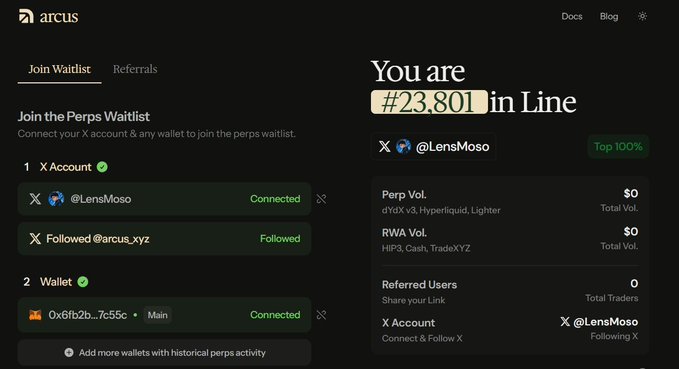Click the Connected status on wallet row

(275, 315)
